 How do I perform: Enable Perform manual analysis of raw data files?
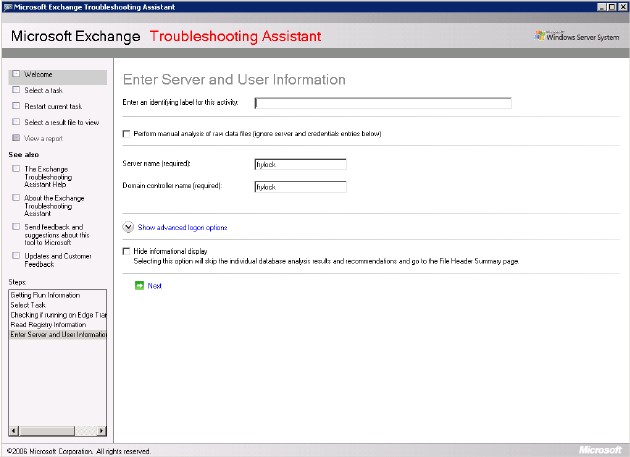(x=126, y=134)
